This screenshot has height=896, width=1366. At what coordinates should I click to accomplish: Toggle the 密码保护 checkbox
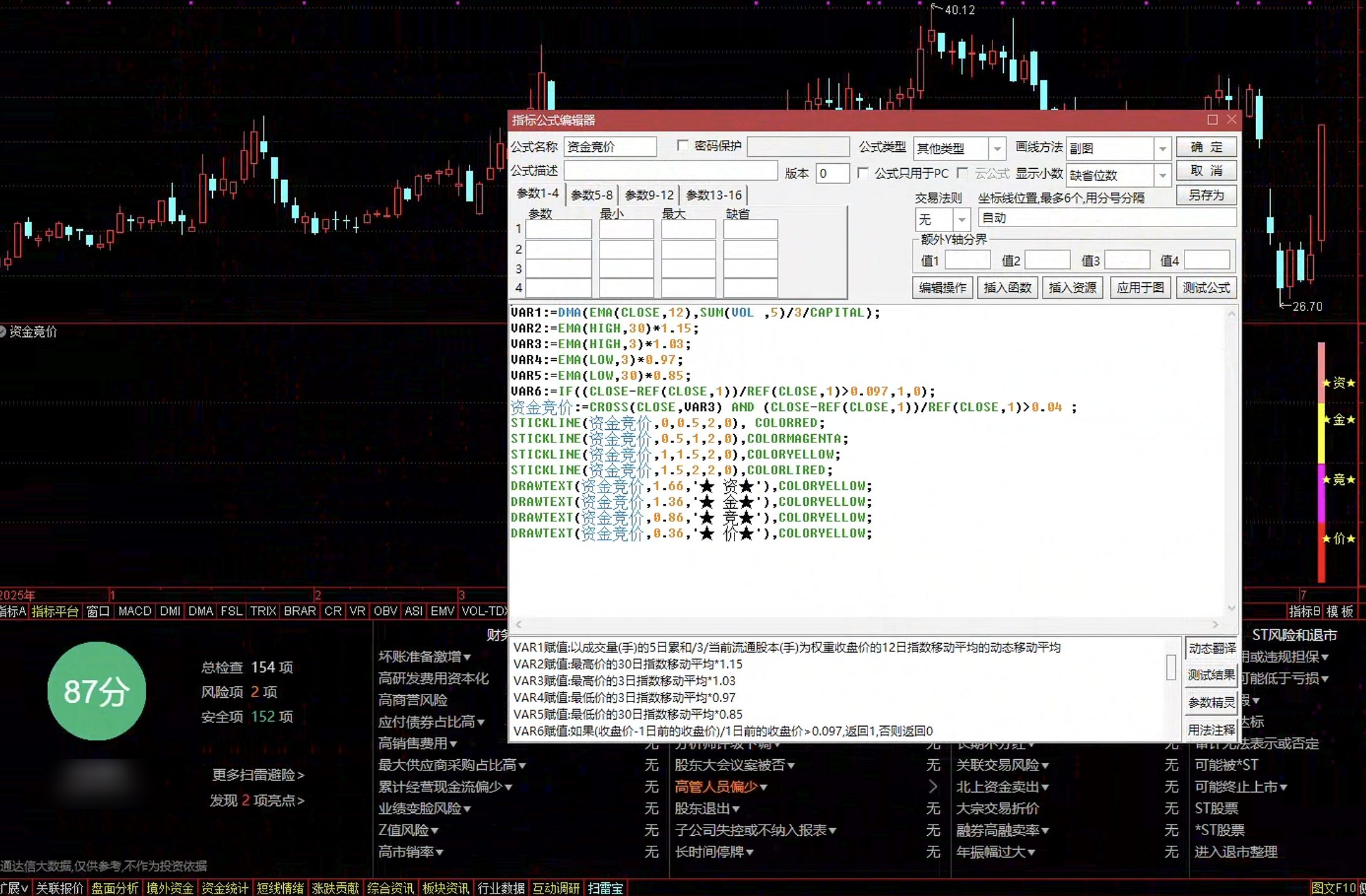pos(682,146)
